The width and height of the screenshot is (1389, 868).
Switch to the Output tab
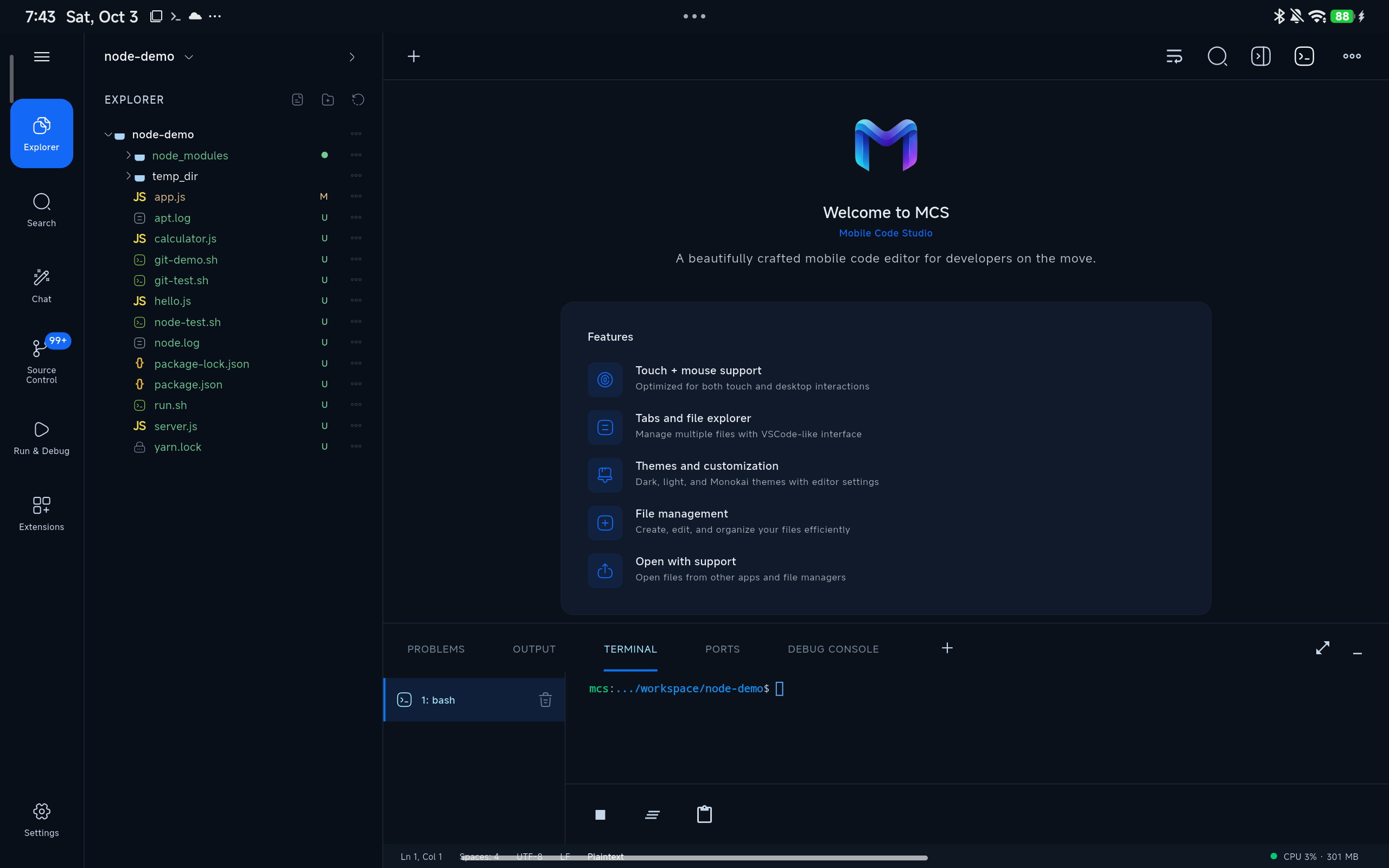pyautogui.click(x=534, y=649)
